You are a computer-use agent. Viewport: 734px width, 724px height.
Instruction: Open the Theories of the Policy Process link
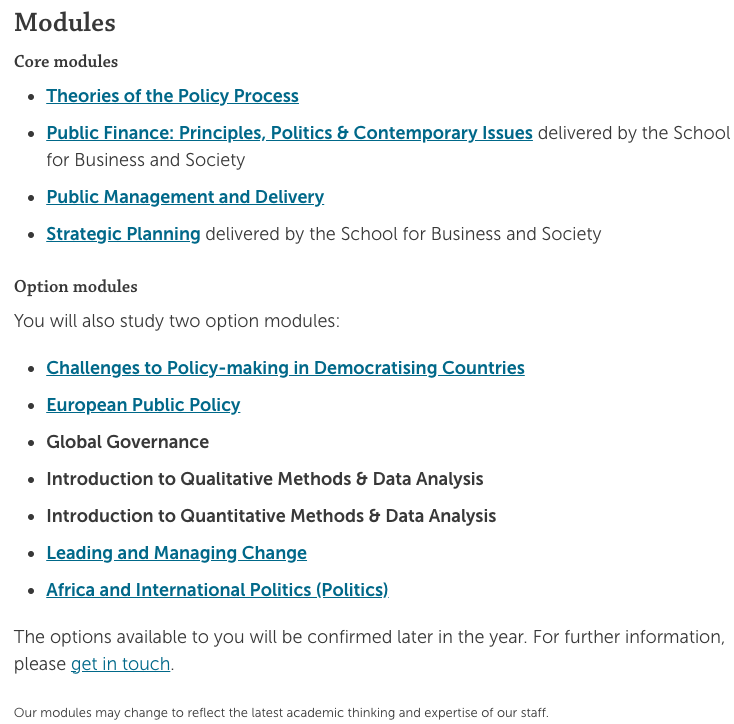point(172,96)
